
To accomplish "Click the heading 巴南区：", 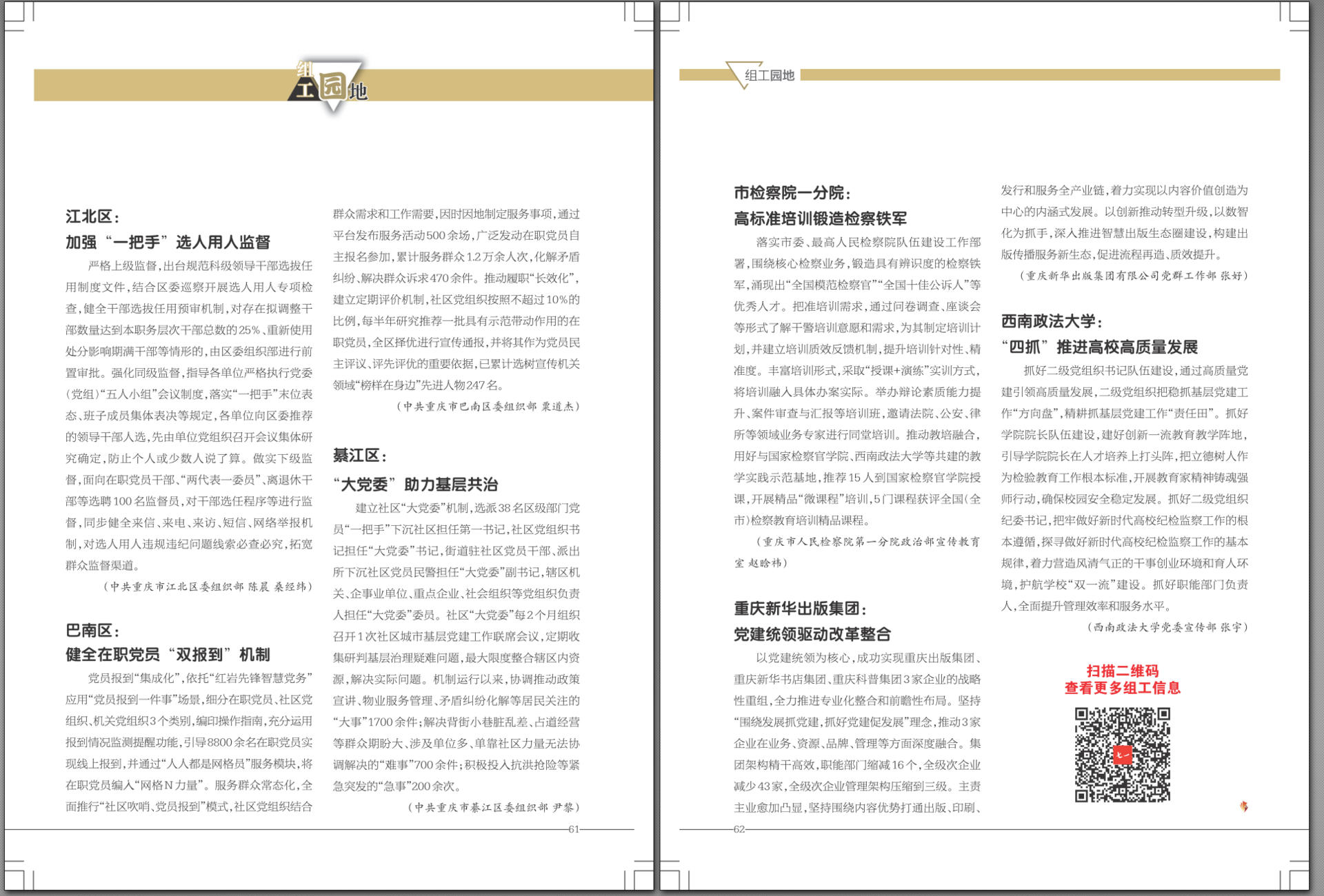I will (x=93, y=630).
